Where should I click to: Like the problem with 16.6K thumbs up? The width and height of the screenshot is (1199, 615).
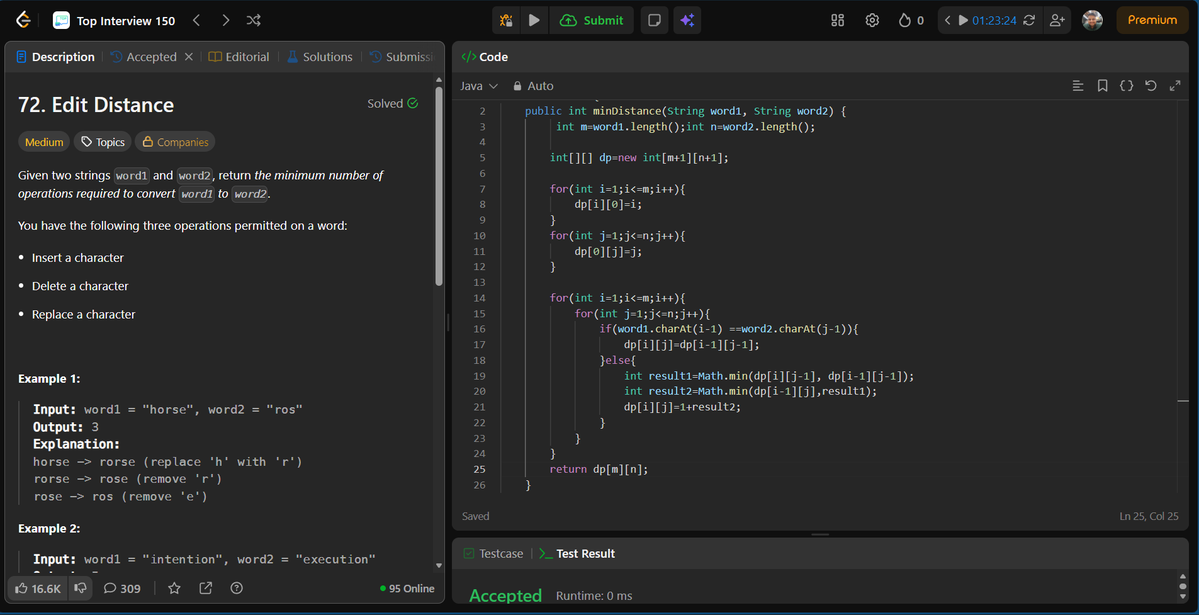[37, 588]
